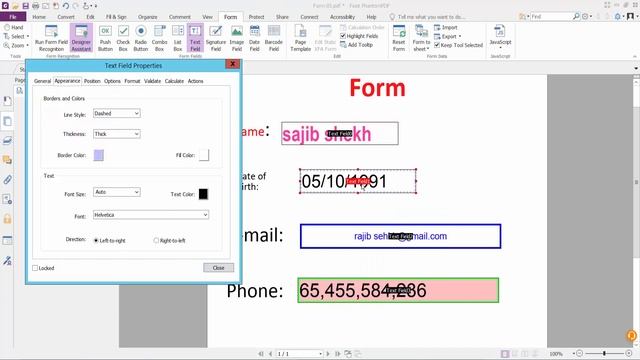The width and height of the screenshot is (640, 360).
Task: Switch to the Options tab
Action: click(x=112, y=81)
